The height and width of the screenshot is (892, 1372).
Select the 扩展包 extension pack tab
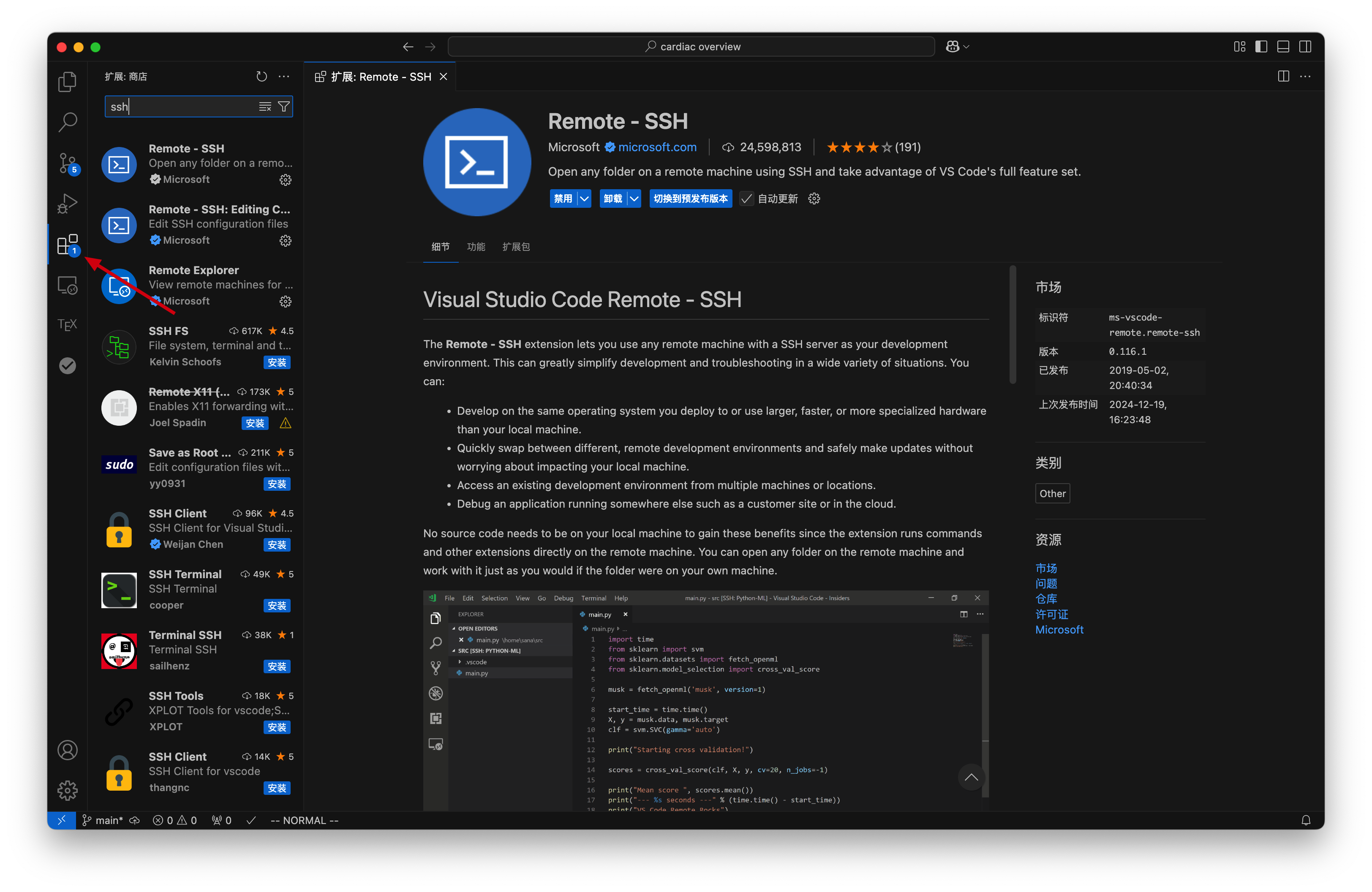click(516, 247)
